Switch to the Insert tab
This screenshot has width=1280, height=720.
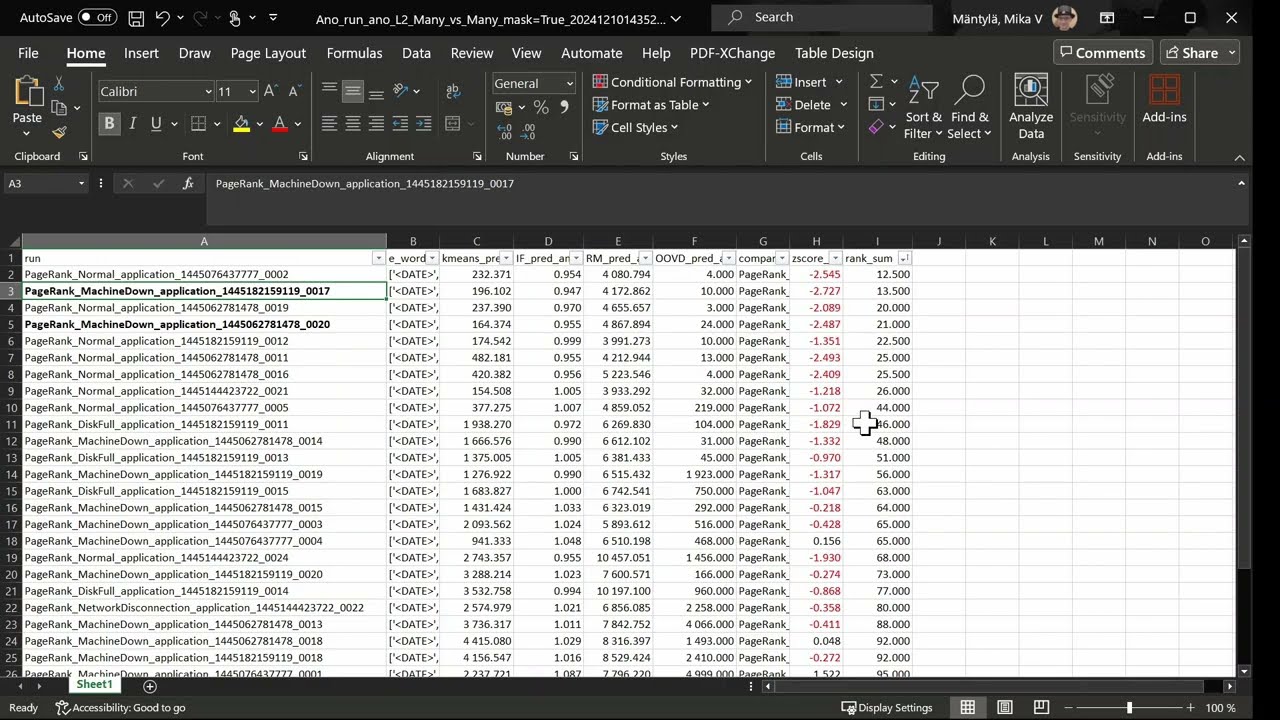[141, 53]
